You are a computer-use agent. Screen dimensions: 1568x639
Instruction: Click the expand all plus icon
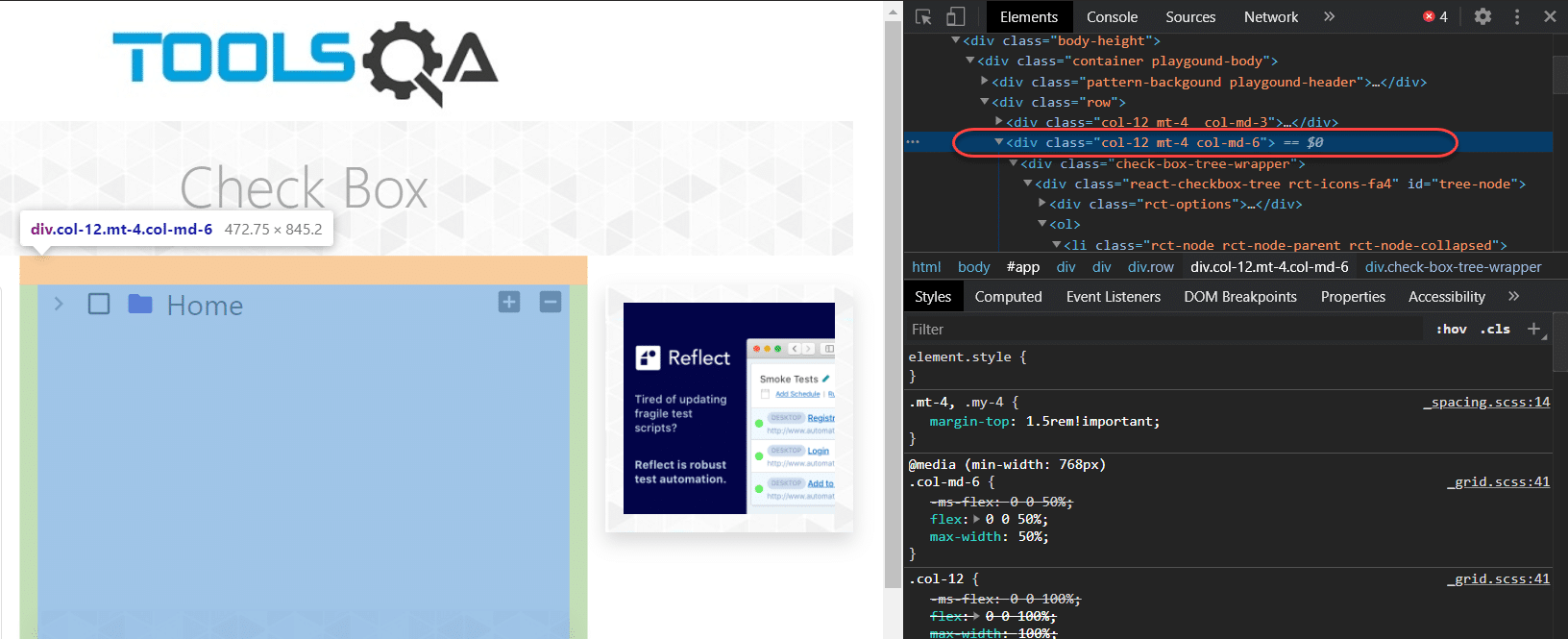(509, 302)
